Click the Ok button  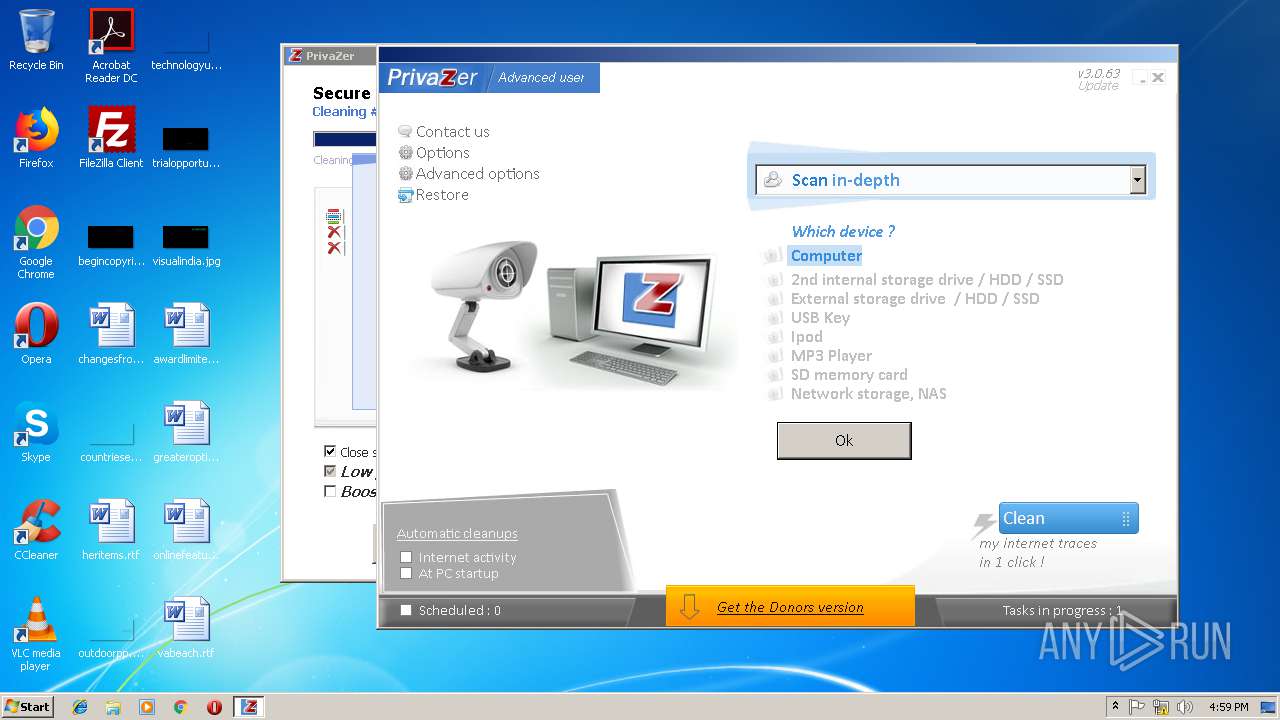(x=844, y=440)
